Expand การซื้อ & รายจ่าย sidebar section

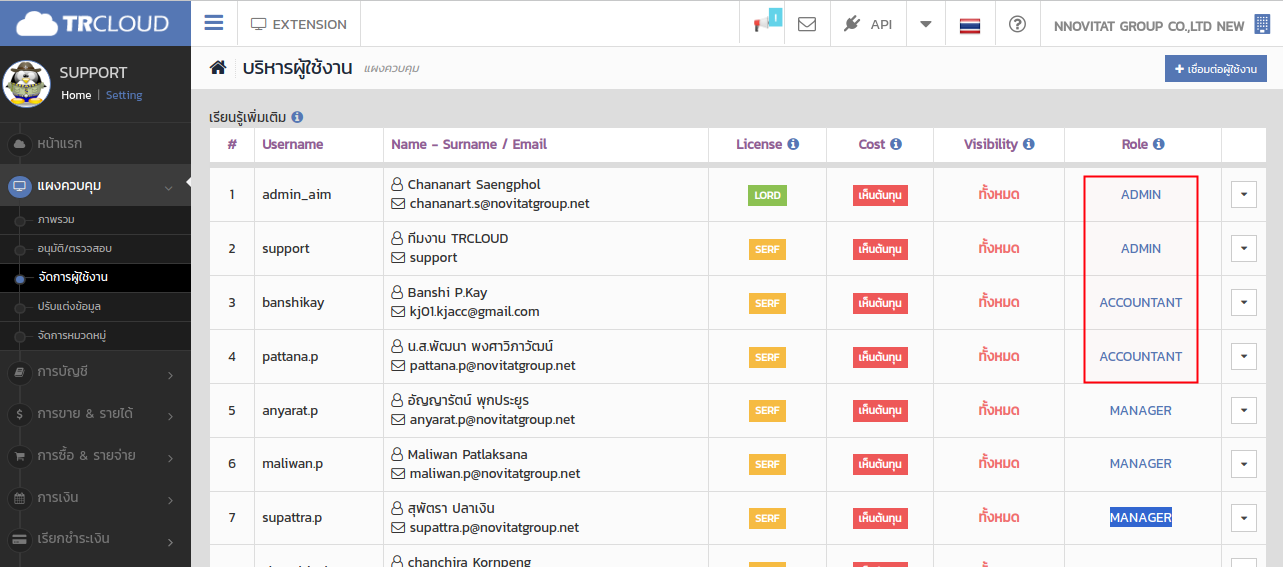click(95, 455)
